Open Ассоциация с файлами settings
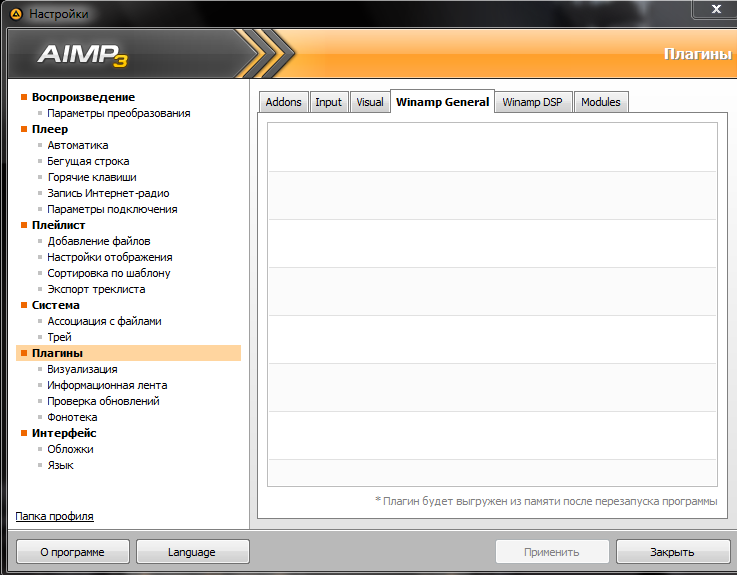The width and height of the screenshot is (737, 575). (x=104, y=321)
